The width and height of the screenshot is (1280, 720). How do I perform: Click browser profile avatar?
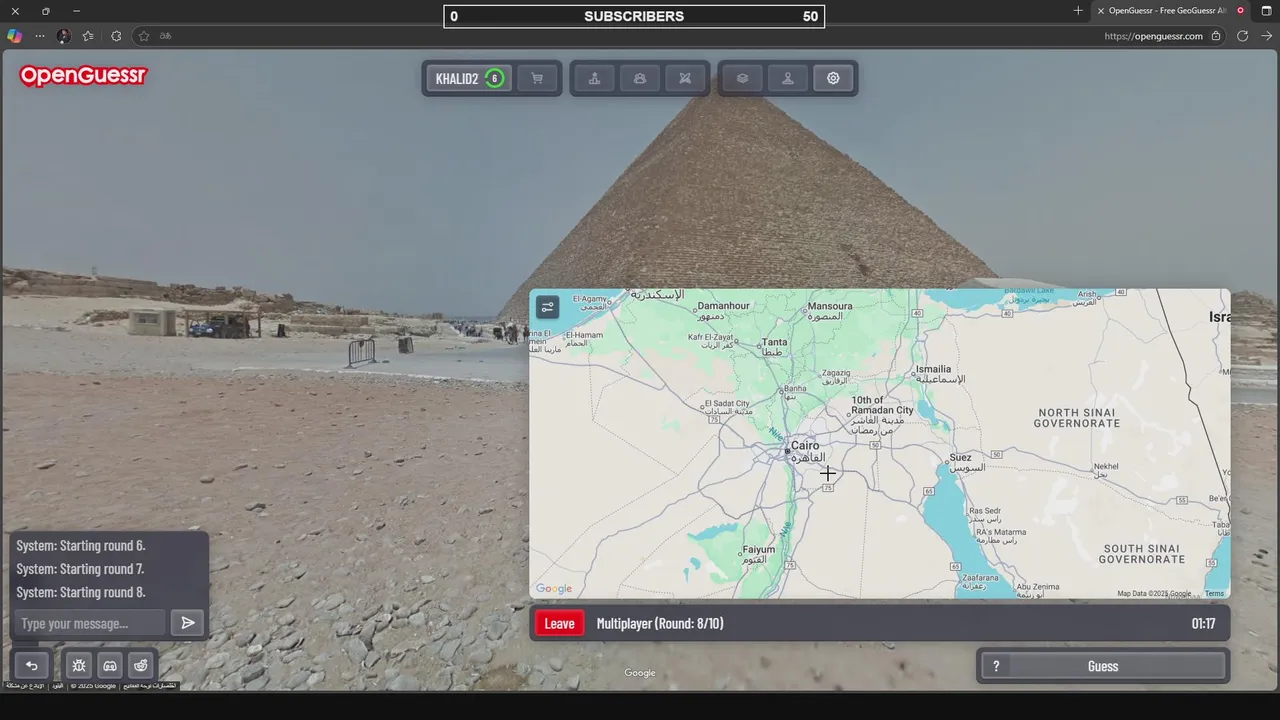tap(64, 36)
